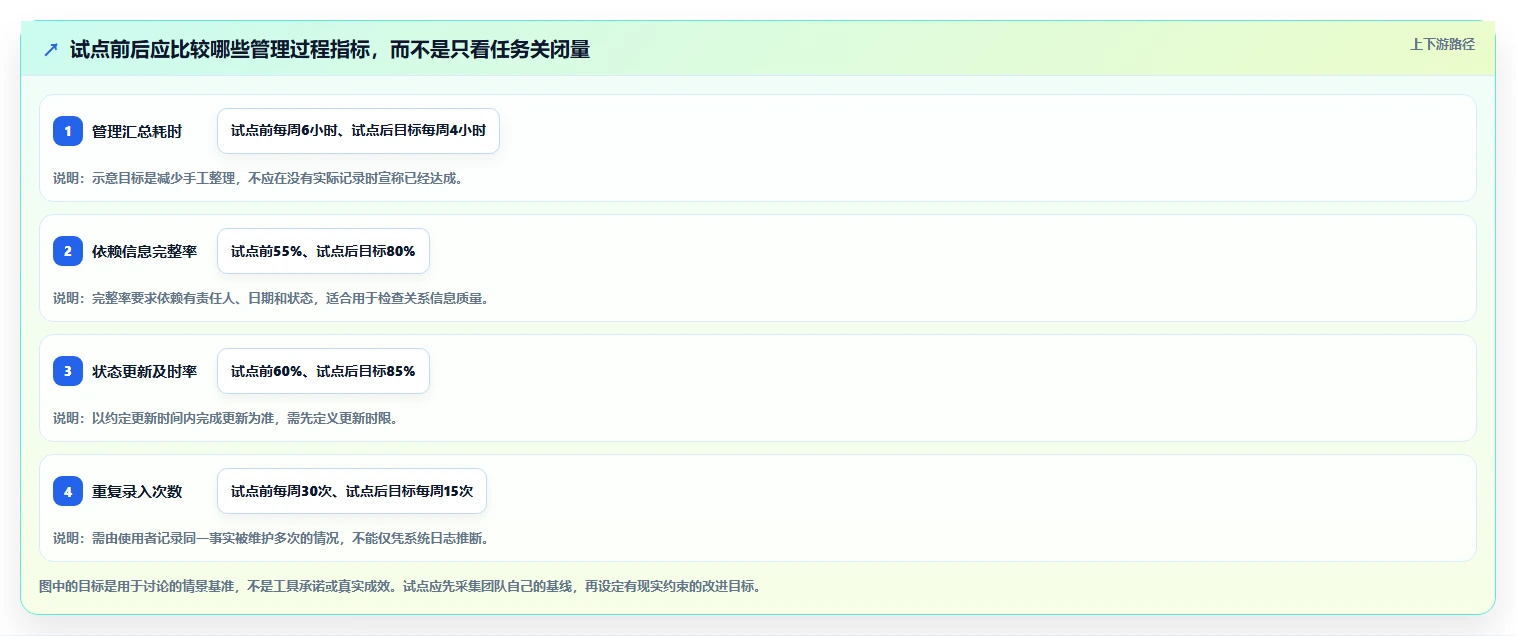Click the 状态更新及时率 label

click(144, 371)
